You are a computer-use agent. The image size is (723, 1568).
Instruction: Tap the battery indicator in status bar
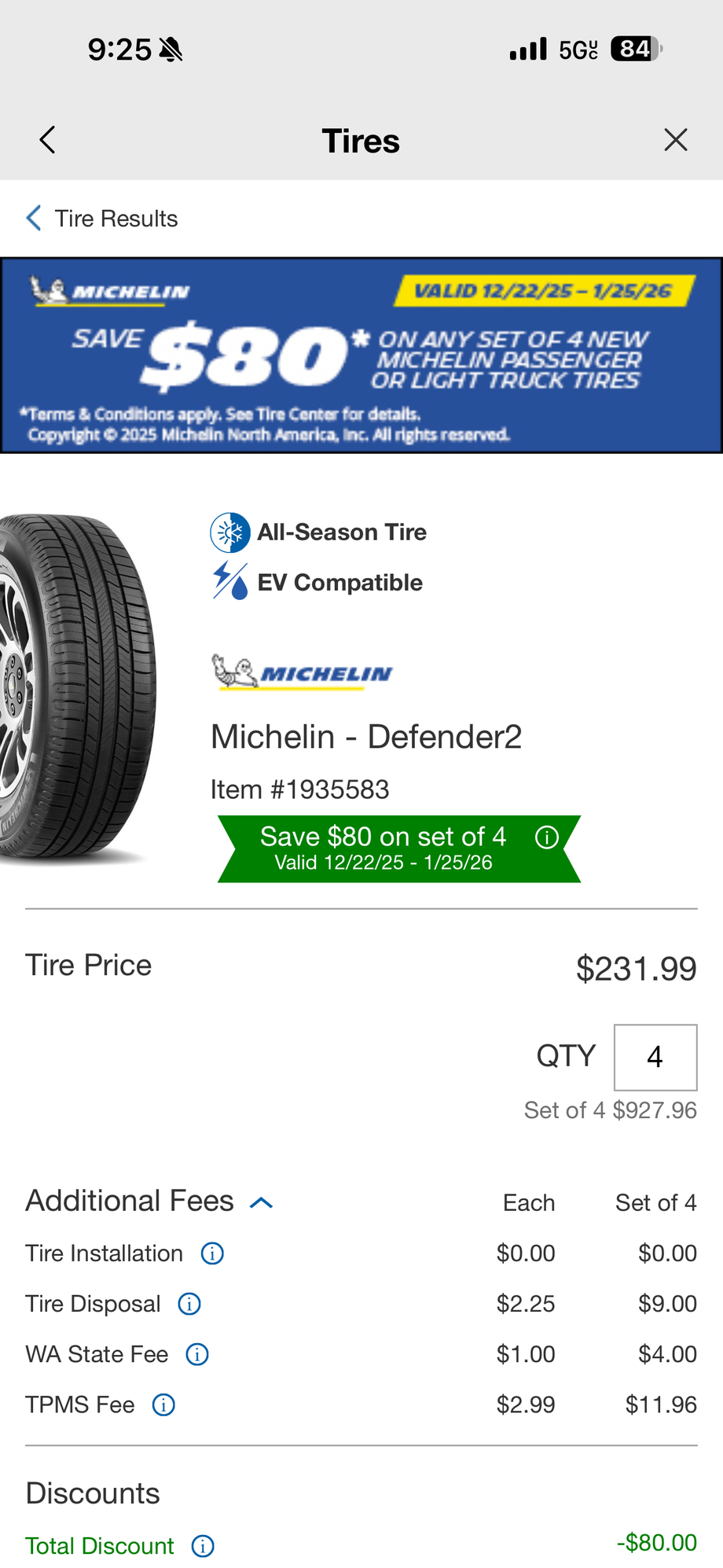(x=636, y=49)
